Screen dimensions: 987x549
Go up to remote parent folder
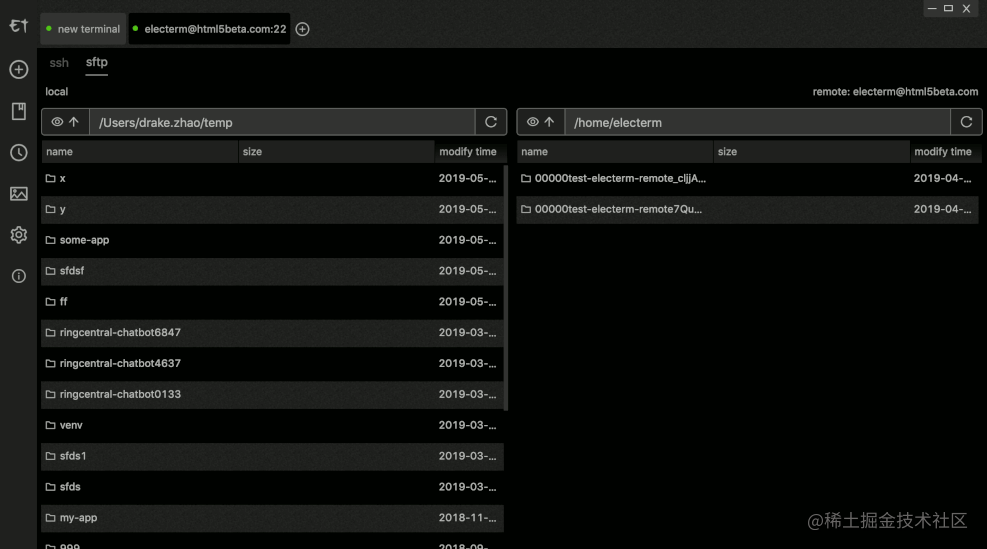pos(549,122)
